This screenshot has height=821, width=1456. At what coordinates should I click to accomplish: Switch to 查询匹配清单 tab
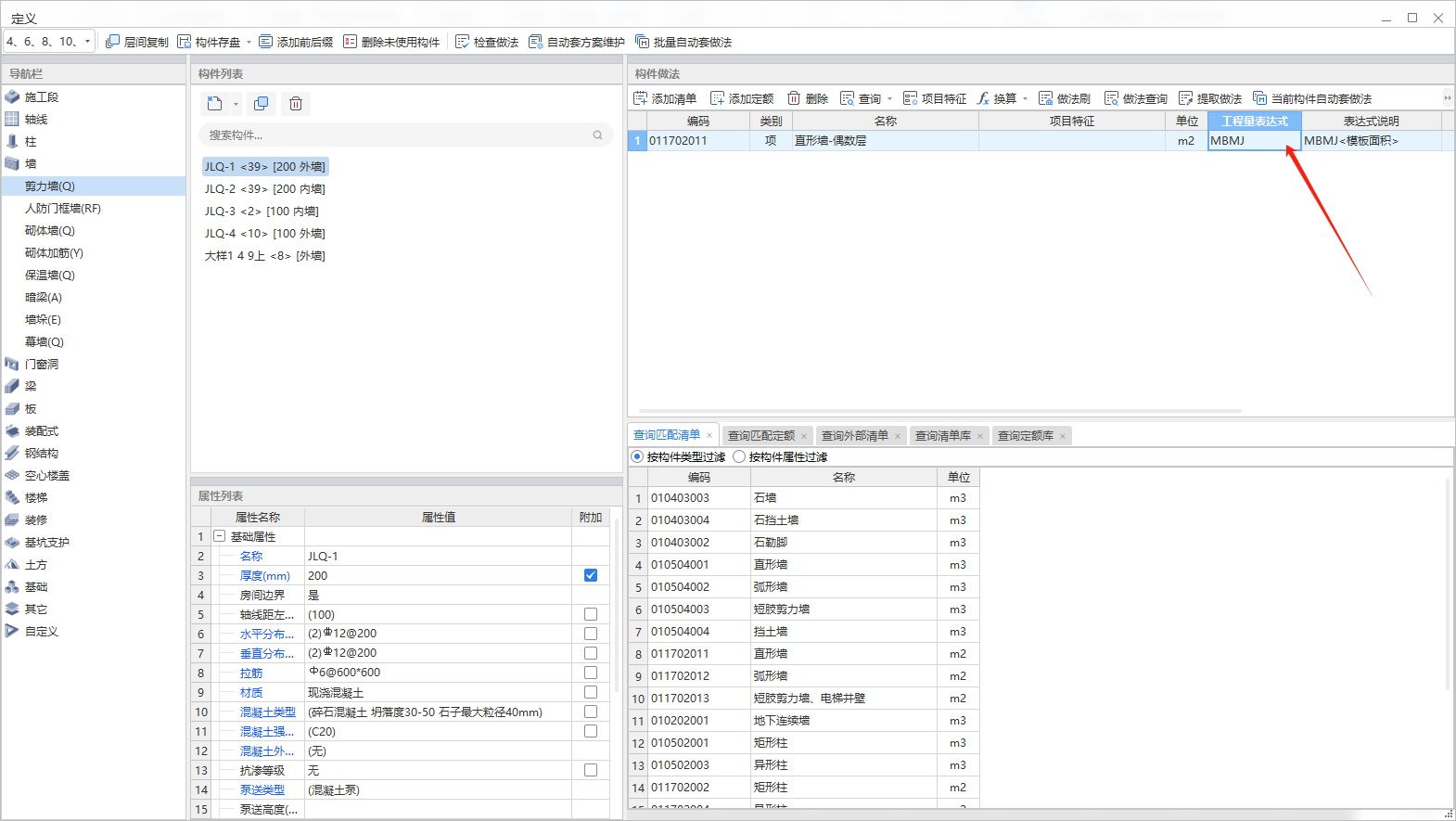(667, 435)
